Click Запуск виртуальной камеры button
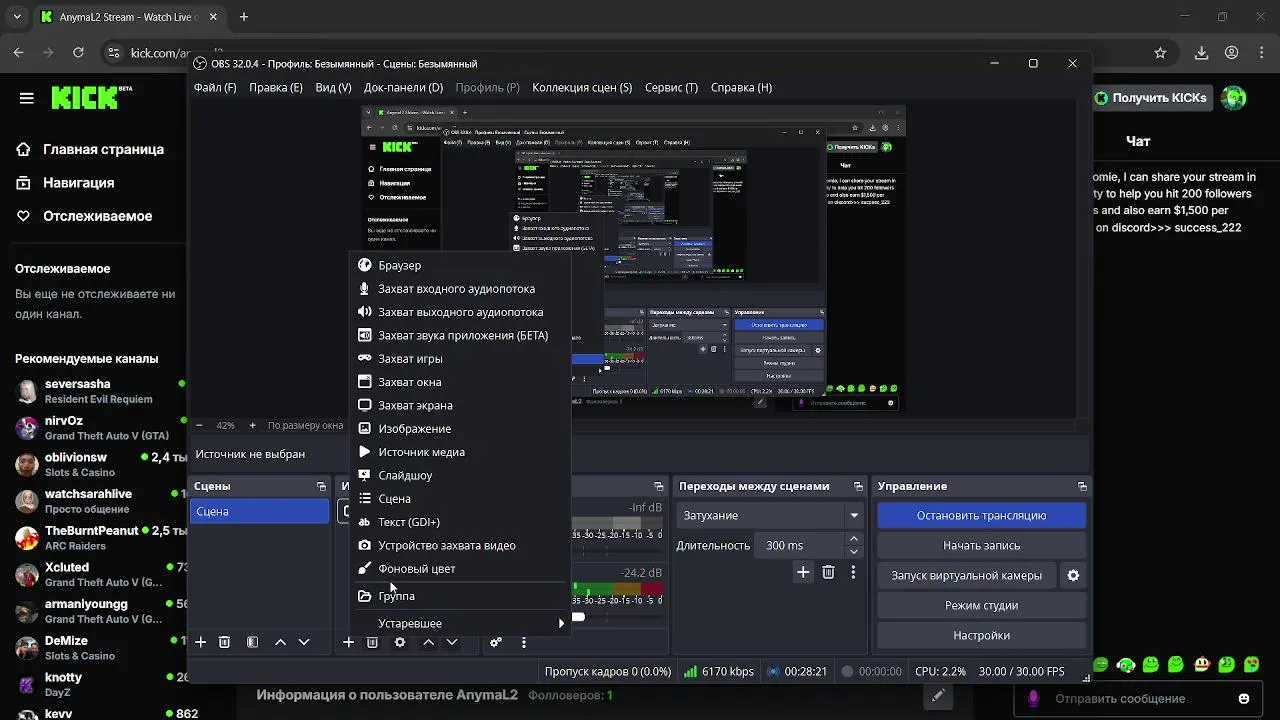 click(x=967, y=576)
